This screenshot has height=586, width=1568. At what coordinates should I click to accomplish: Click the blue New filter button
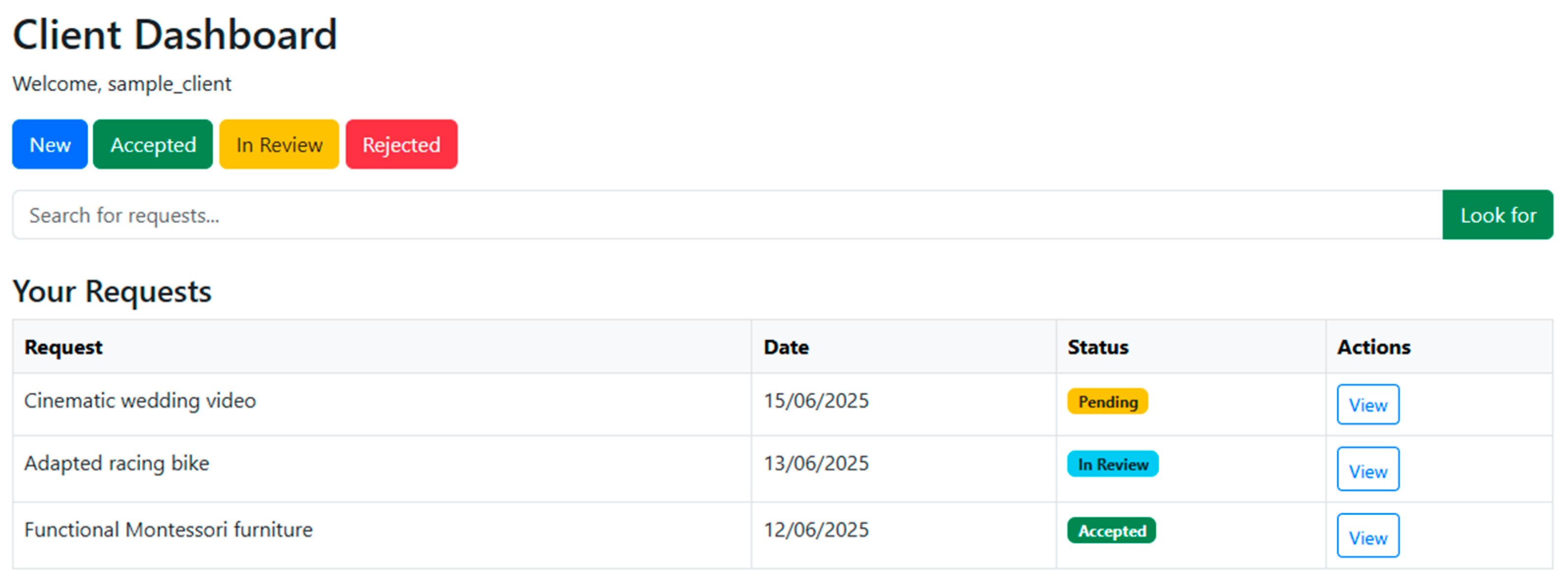coord(50,145)
